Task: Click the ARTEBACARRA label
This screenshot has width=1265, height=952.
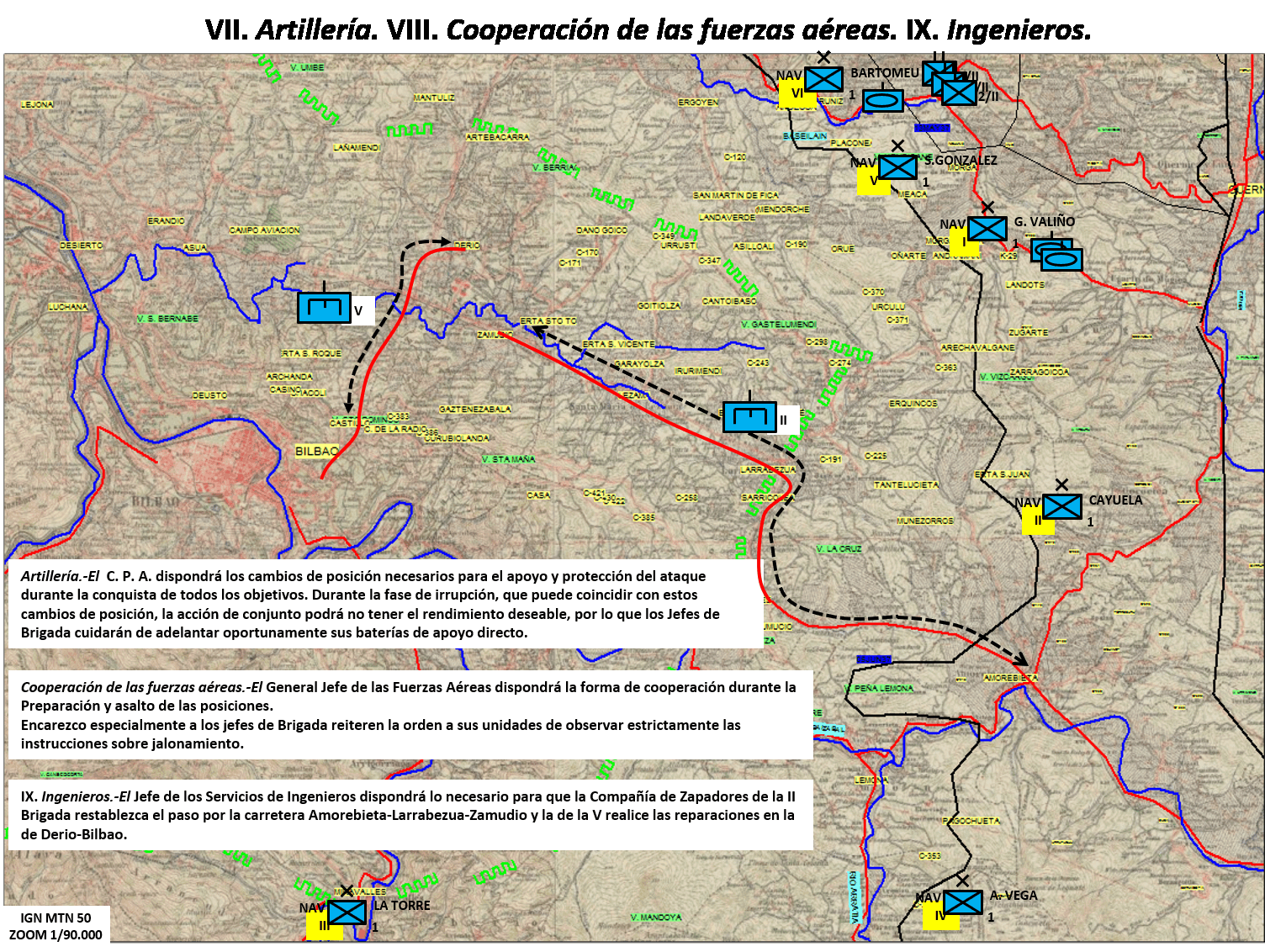Action: tap(497, 137)
